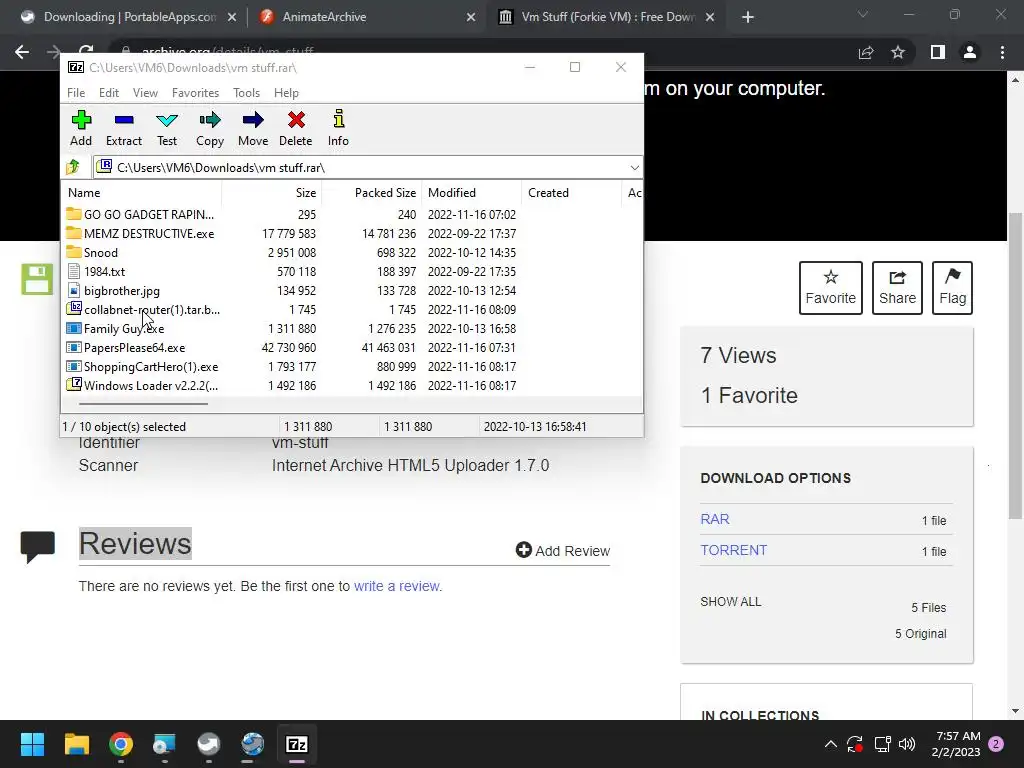Open the Edit menu in 7-Zip
Viewport: 1024px width, 768px height.
tap(108, 93)
